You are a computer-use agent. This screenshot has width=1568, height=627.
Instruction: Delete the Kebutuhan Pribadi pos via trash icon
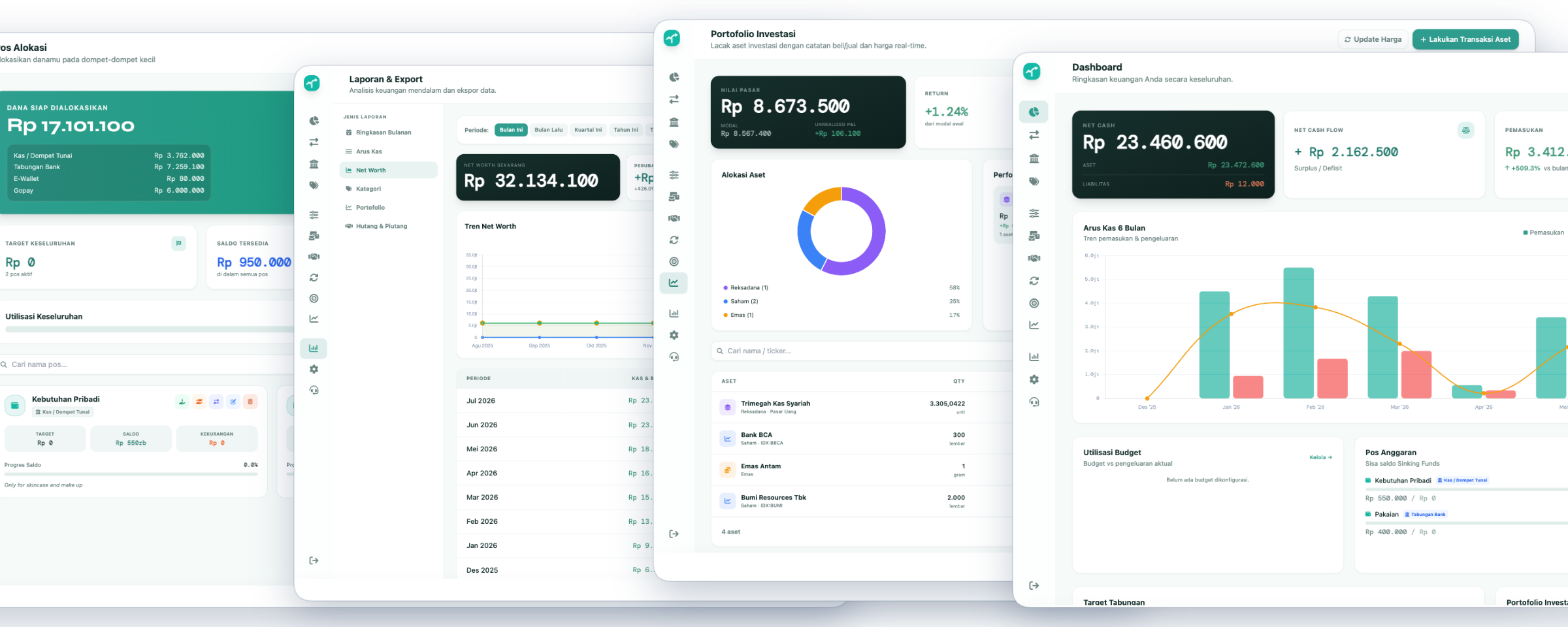[x=250, y=402]
